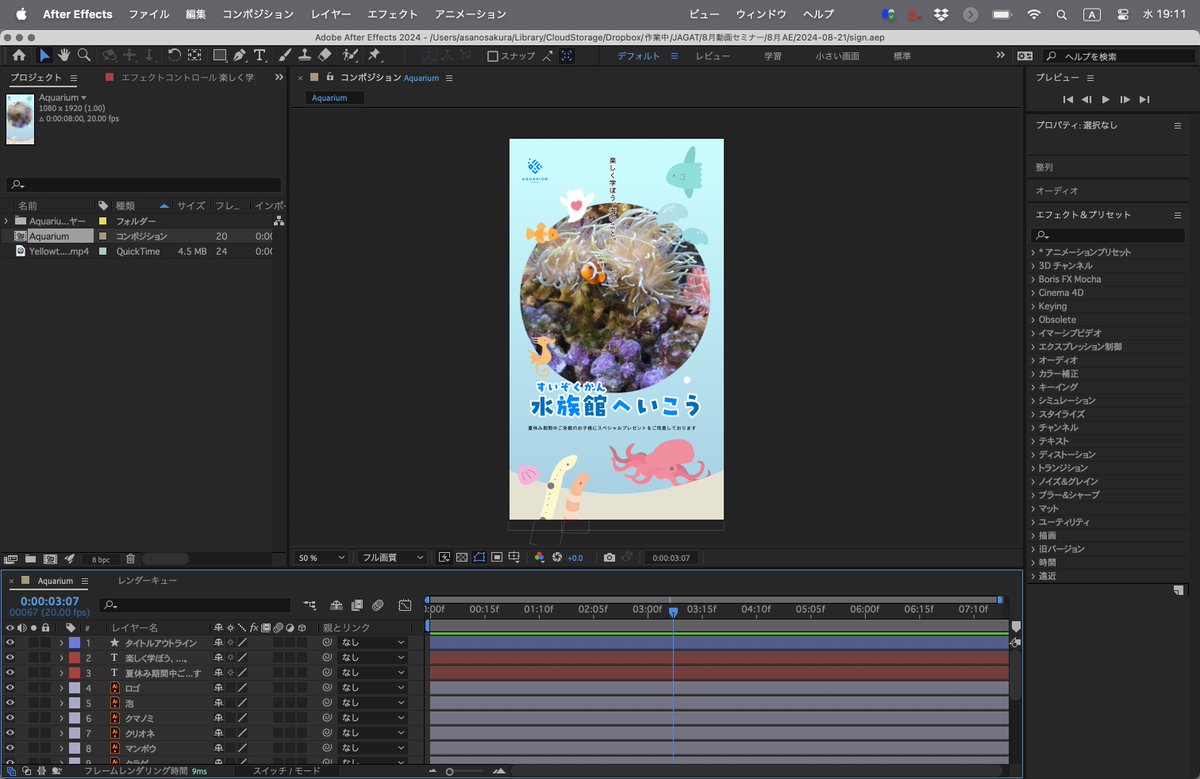
Task: Open the コンポジション menu
Action: coord(258,14)
